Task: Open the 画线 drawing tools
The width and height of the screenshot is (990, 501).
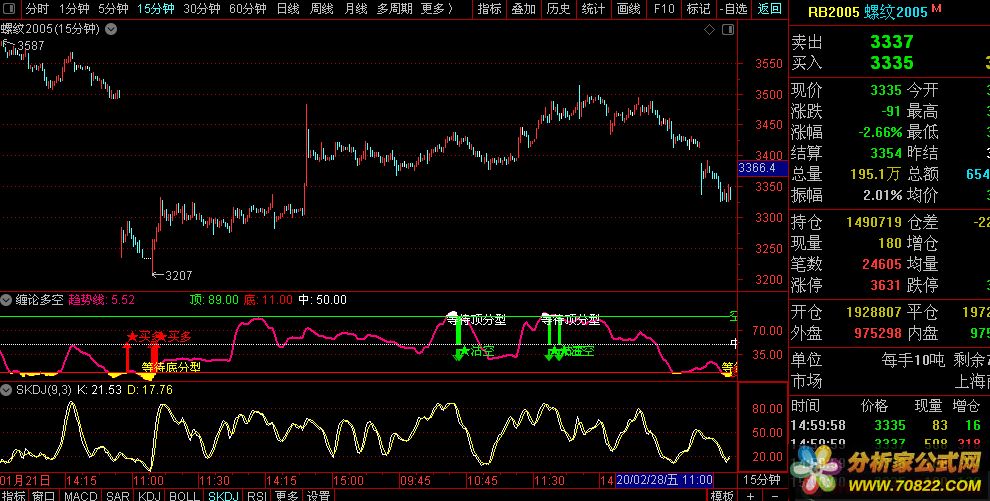Action: pos(628,9)
